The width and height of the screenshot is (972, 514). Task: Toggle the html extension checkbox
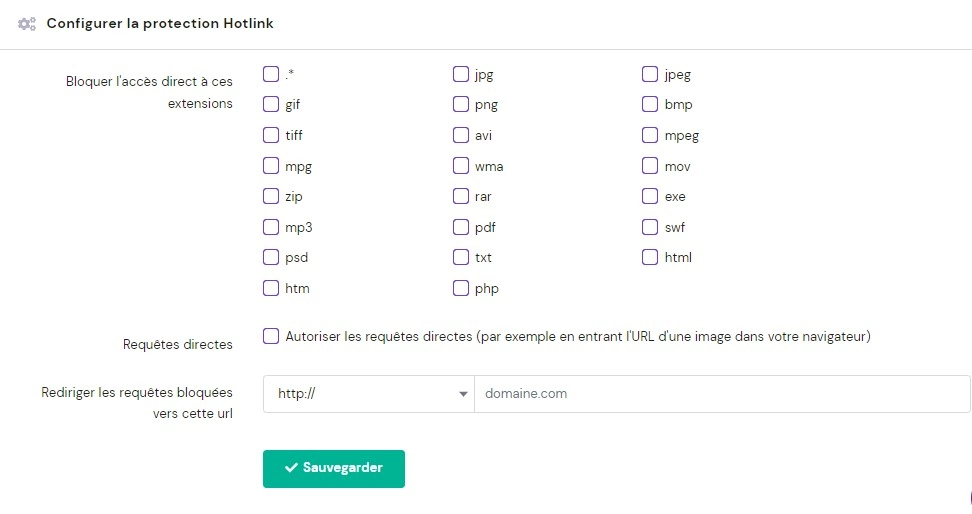coord(650,257)
